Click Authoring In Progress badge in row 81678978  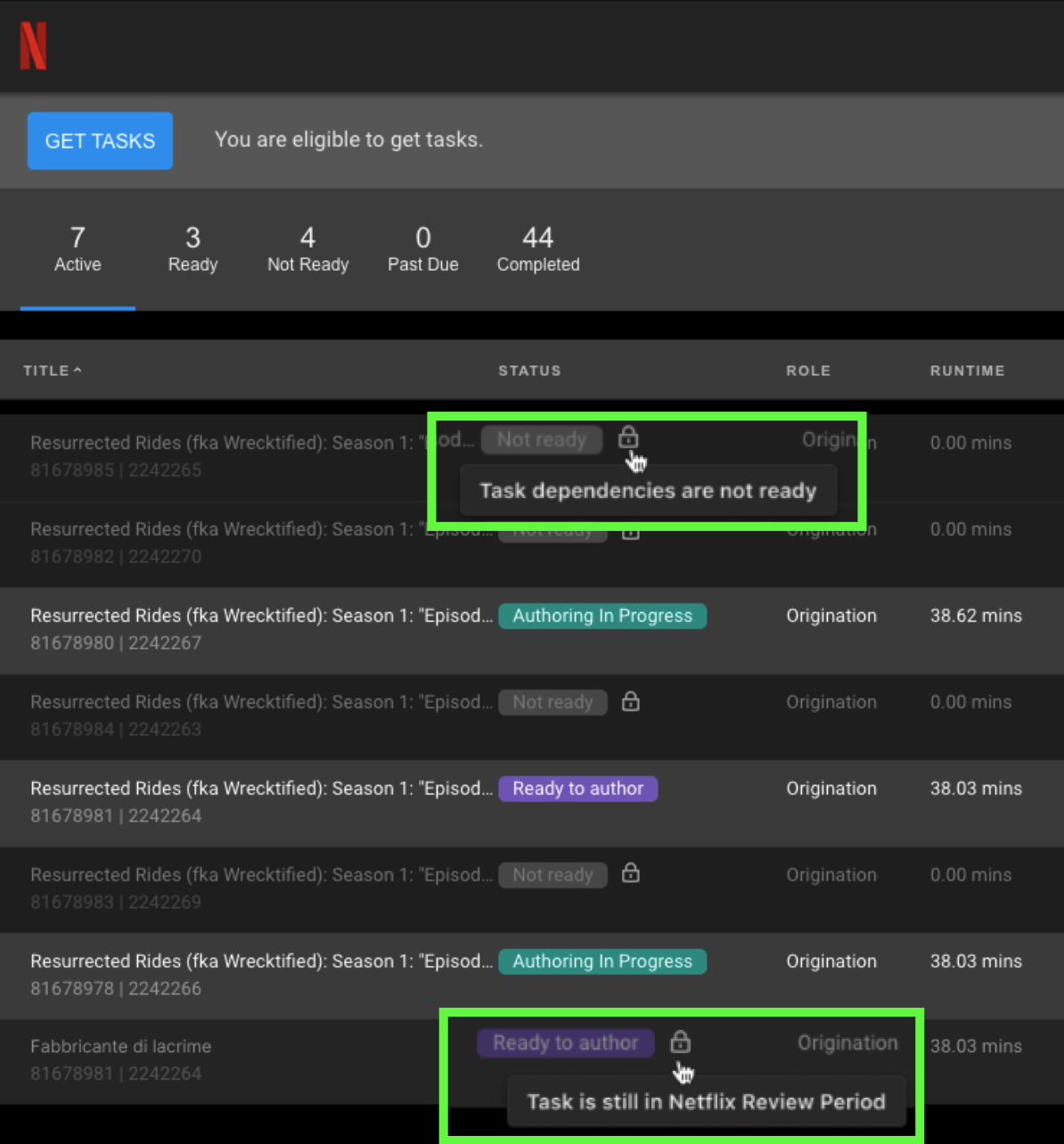[602, 961]
